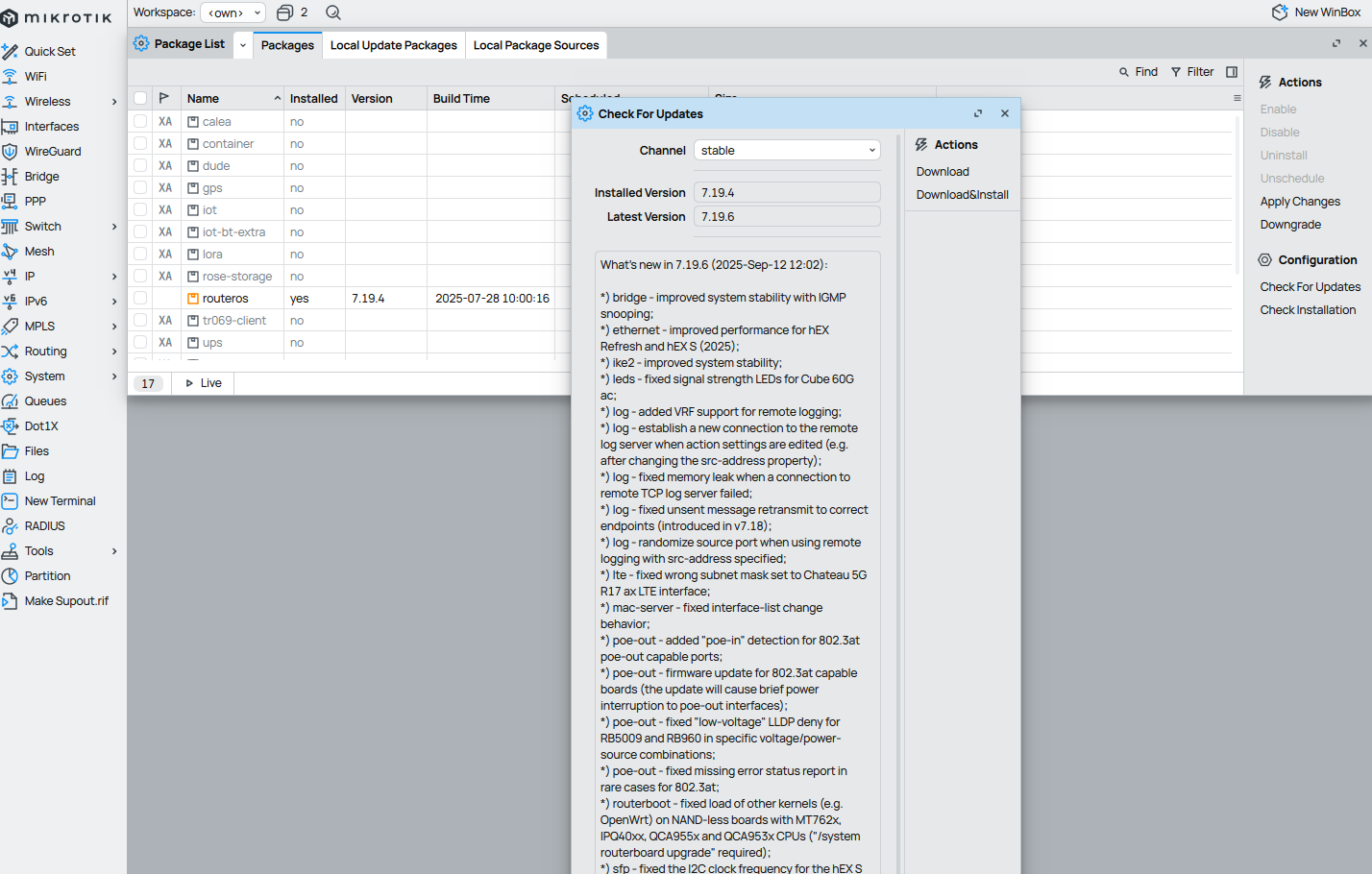The height and width of the screenshot is (874, 1372).
Task: Click Downgrade action
Action: click(1290, 225)
